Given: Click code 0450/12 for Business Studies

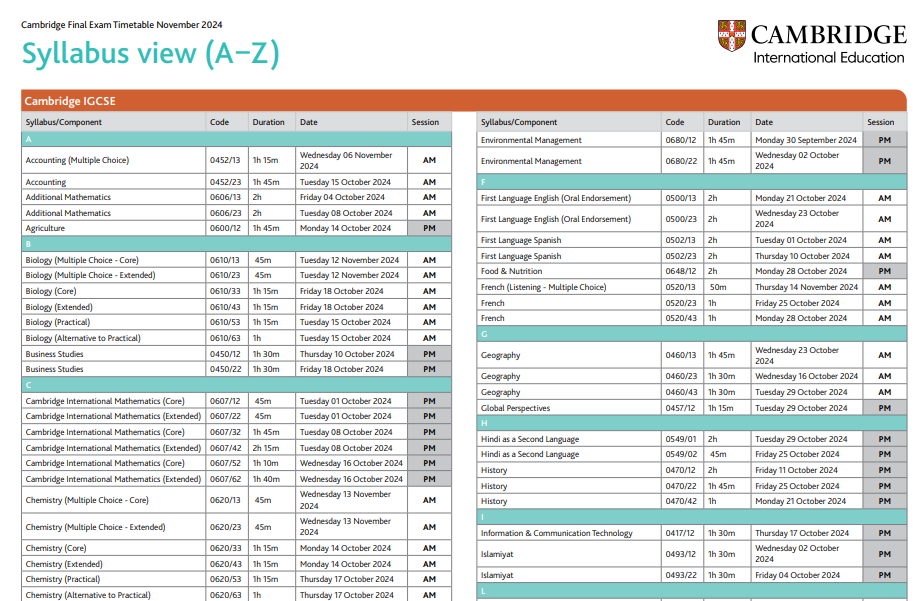Looking at the screenshot, I should (x=225, y=354).
